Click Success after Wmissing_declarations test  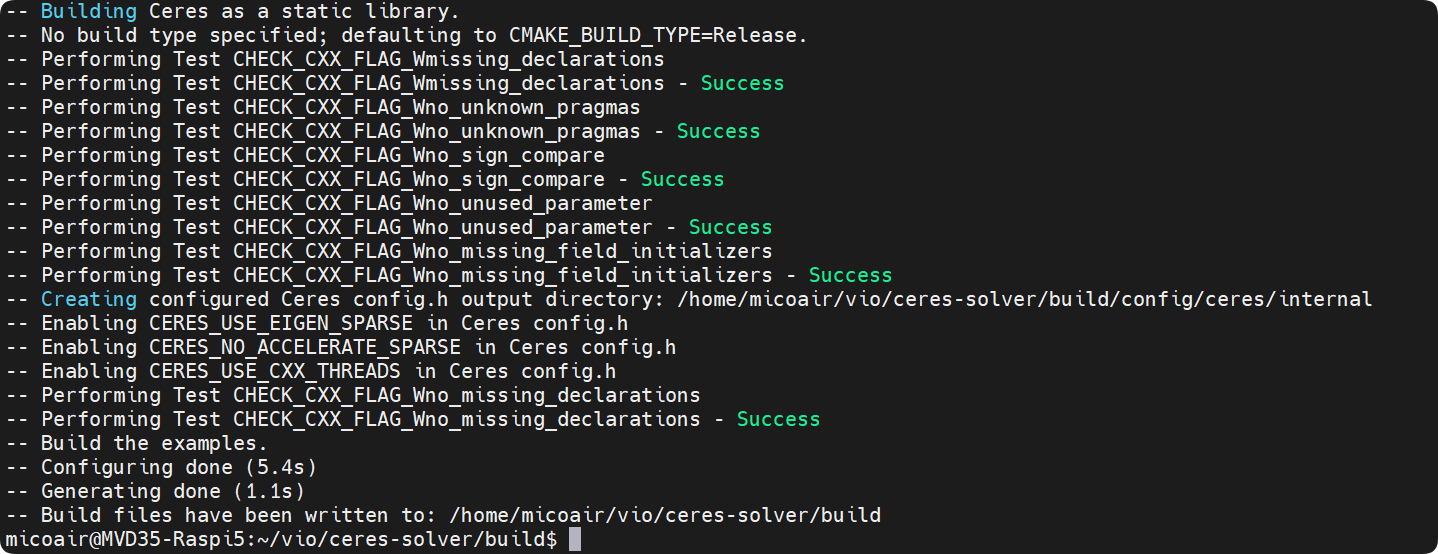(742, 83)
